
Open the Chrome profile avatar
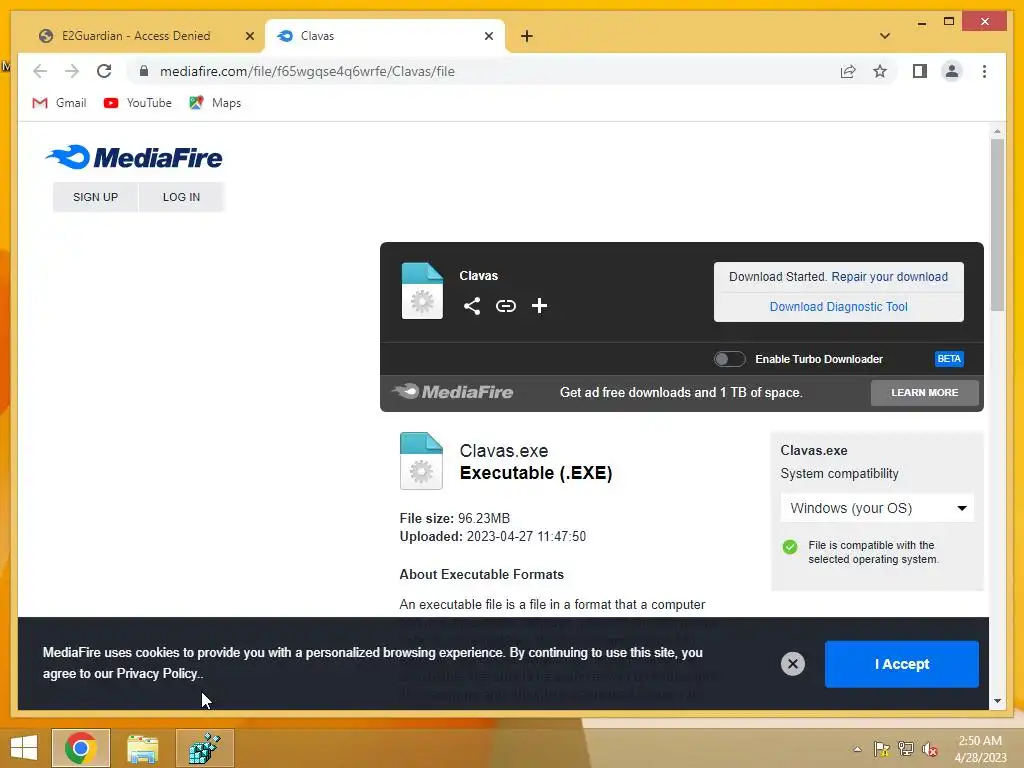coord(952,71)
